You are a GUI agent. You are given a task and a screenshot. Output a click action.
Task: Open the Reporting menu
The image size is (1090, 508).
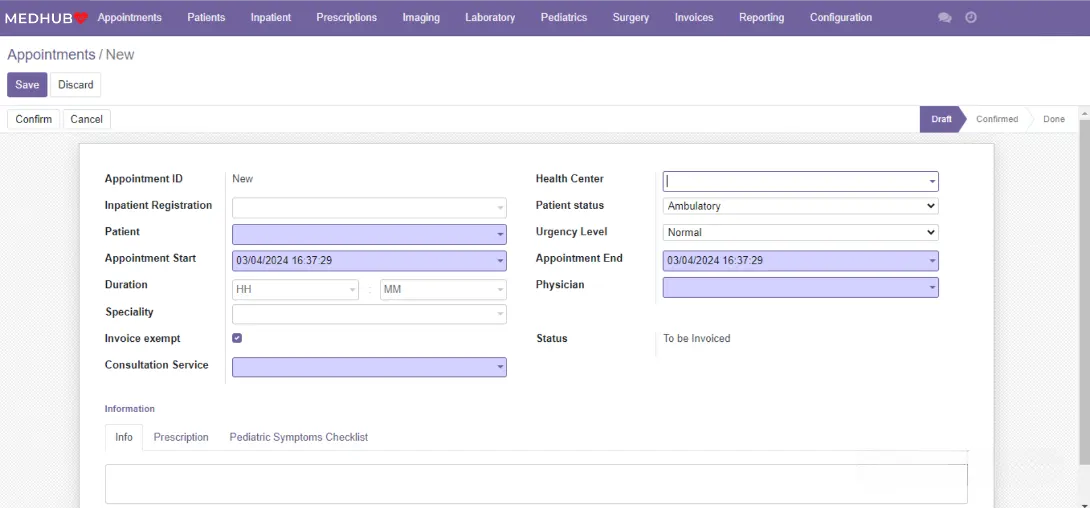click(762, 17)
